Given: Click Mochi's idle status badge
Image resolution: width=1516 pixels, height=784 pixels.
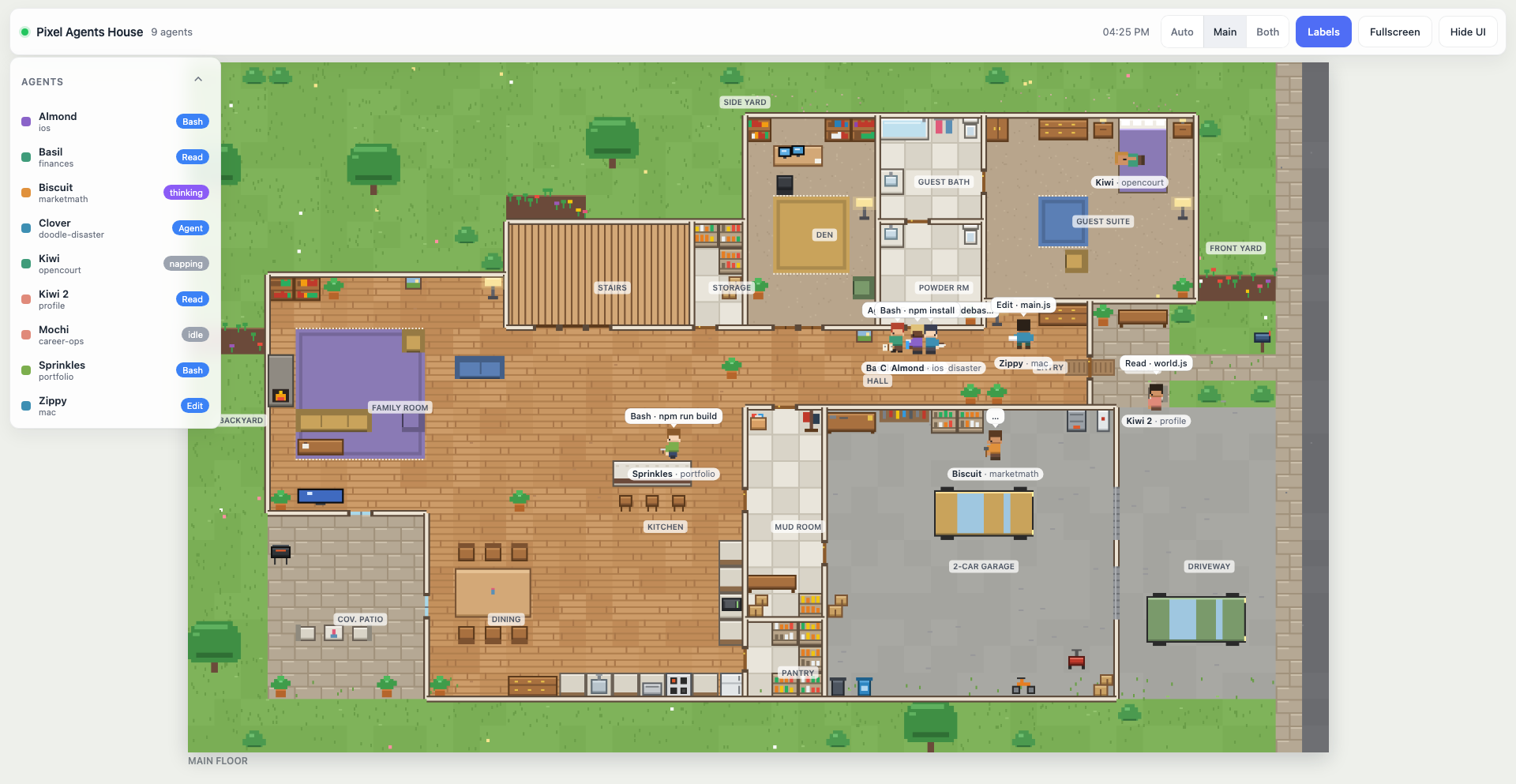Looking at the screenshot, I should [195, 335].
